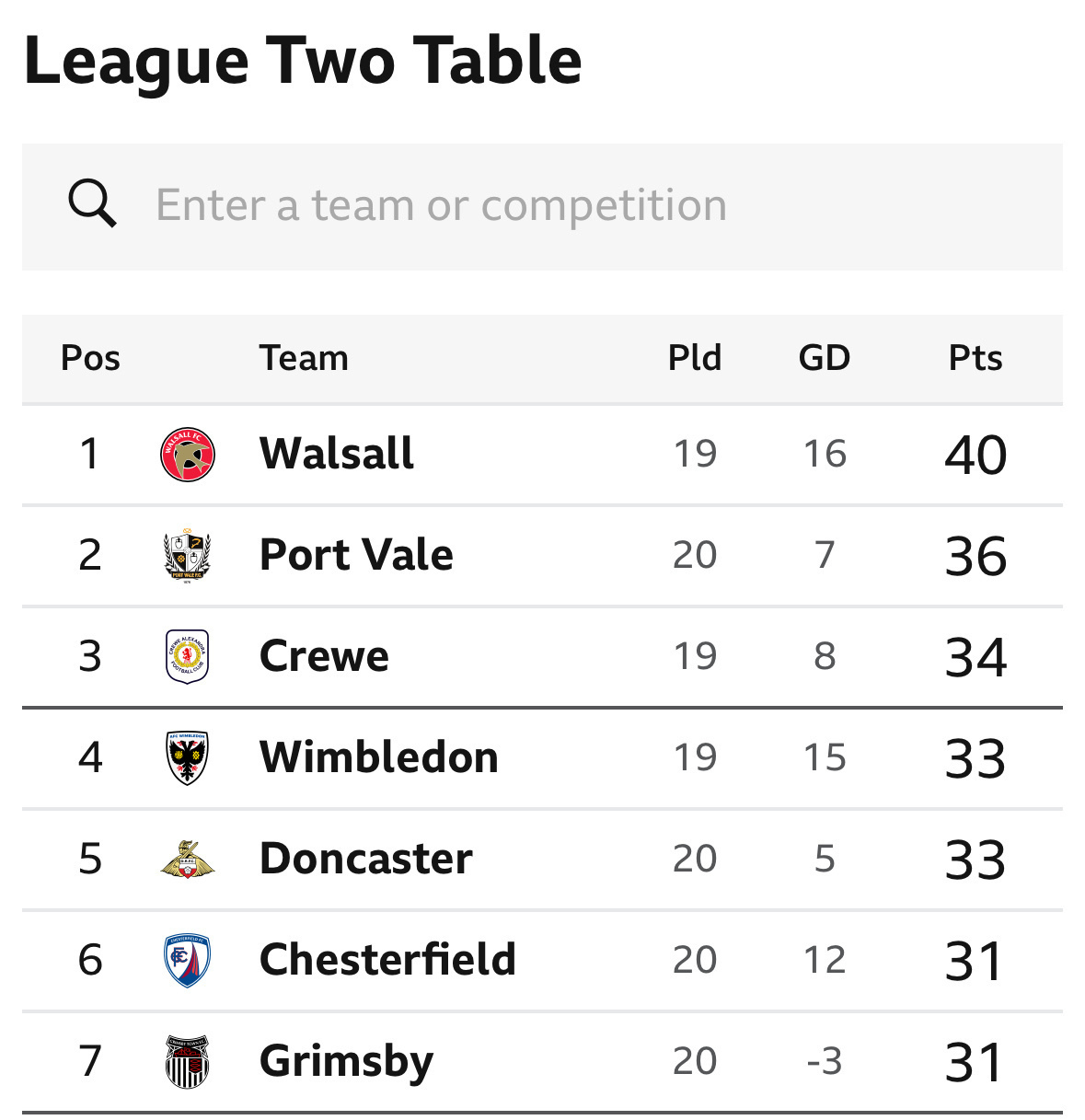
Task: Click the Team column header
Action: pos(304,359)
